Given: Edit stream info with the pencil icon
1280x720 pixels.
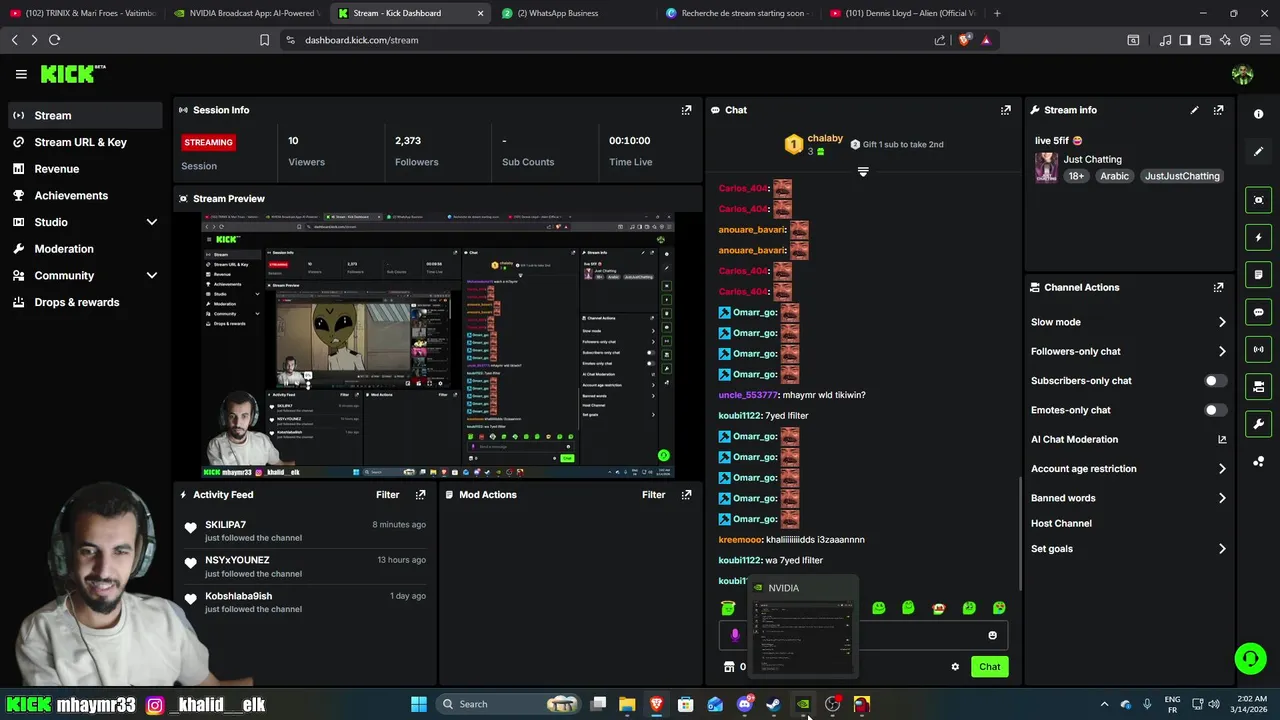Looking at the screenshot, I should 1194,110.
